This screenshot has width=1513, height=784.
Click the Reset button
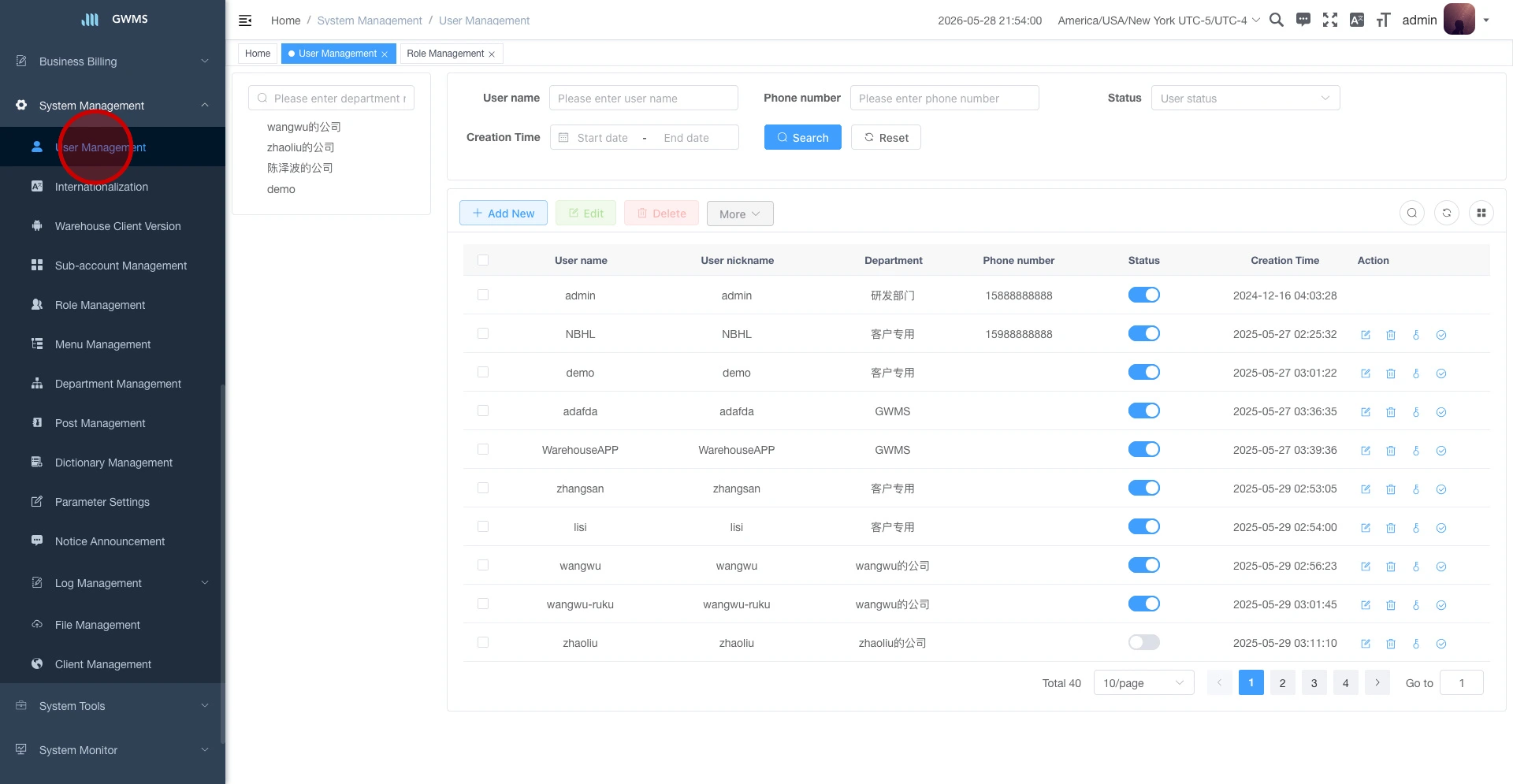pyautogui.click(x=886, y=137)
